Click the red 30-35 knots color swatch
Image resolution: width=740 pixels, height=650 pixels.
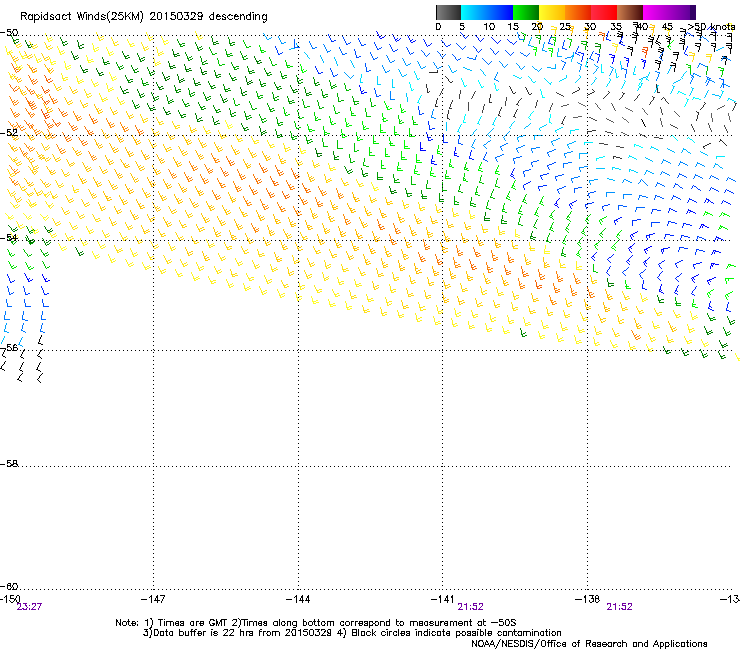coord(604,12)
